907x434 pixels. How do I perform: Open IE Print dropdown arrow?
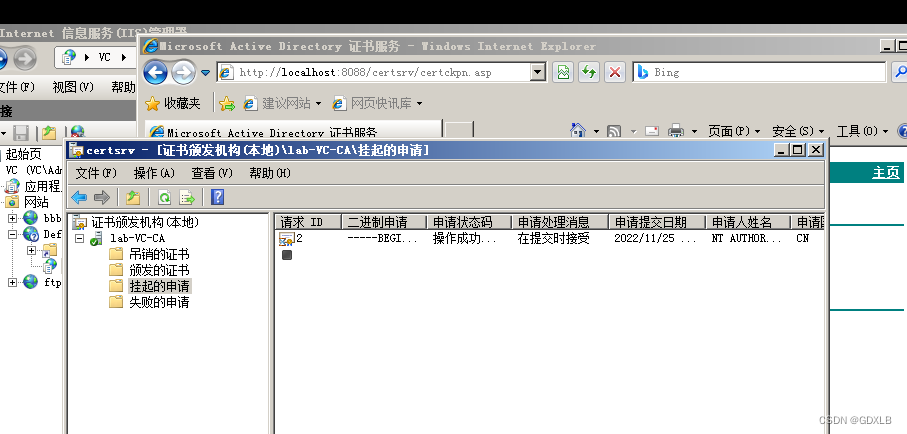pyautogui.click(x=694, y=132)
